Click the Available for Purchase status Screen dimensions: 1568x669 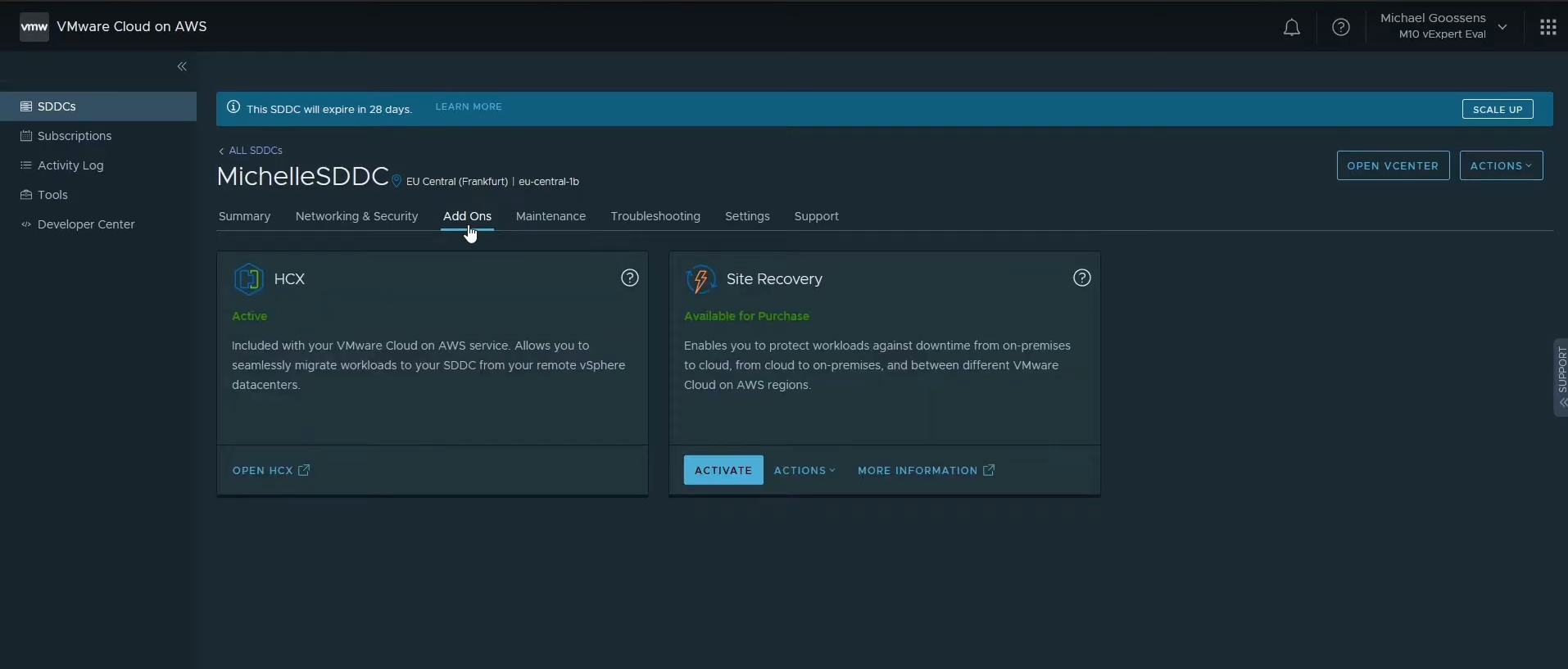coord(746,316)
